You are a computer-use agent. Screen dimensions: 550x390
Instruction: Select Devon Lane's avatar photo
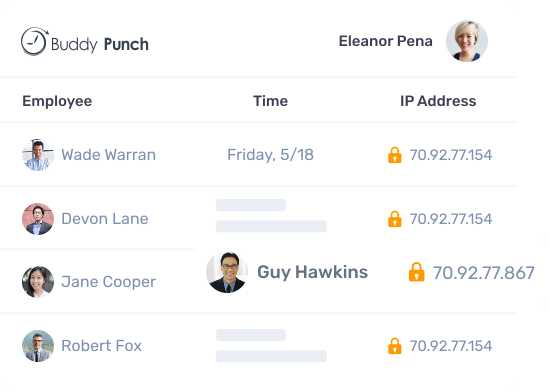(38, 219)
